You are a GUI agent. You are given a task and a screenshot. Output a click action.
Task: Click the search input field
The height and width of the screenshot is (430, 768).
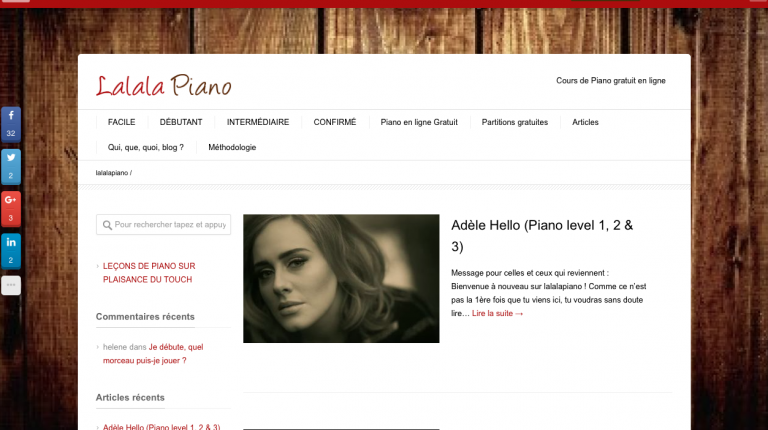(163, 225)
